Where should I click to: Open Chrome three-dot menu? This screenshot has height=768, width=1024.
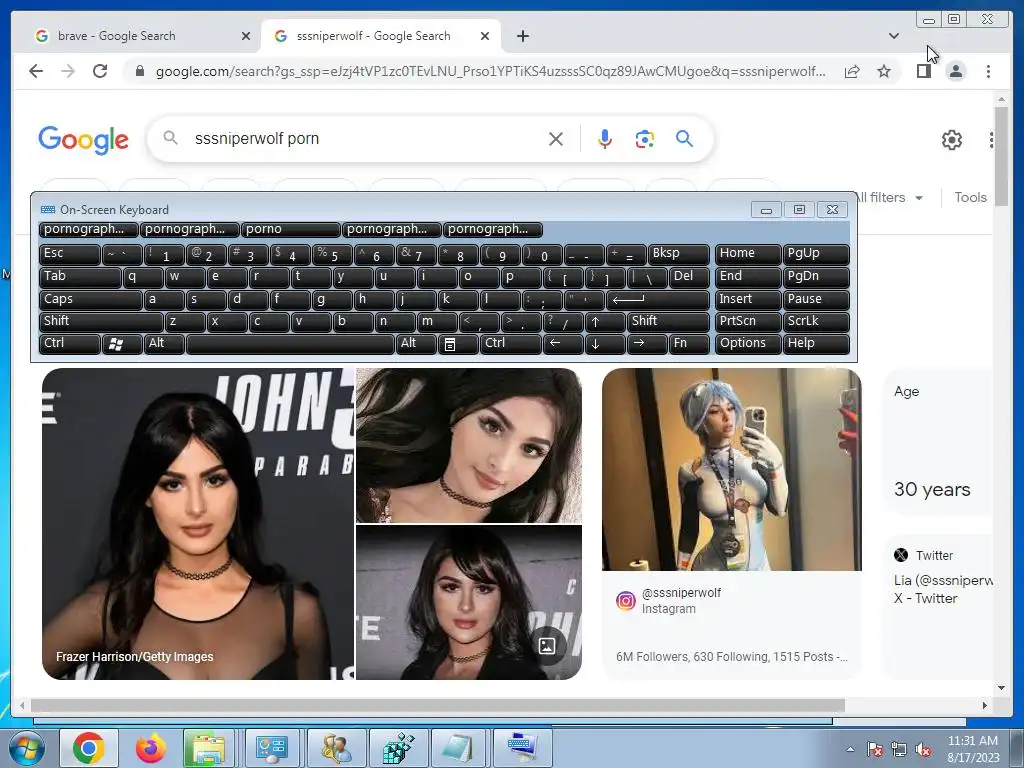[988, 71]
